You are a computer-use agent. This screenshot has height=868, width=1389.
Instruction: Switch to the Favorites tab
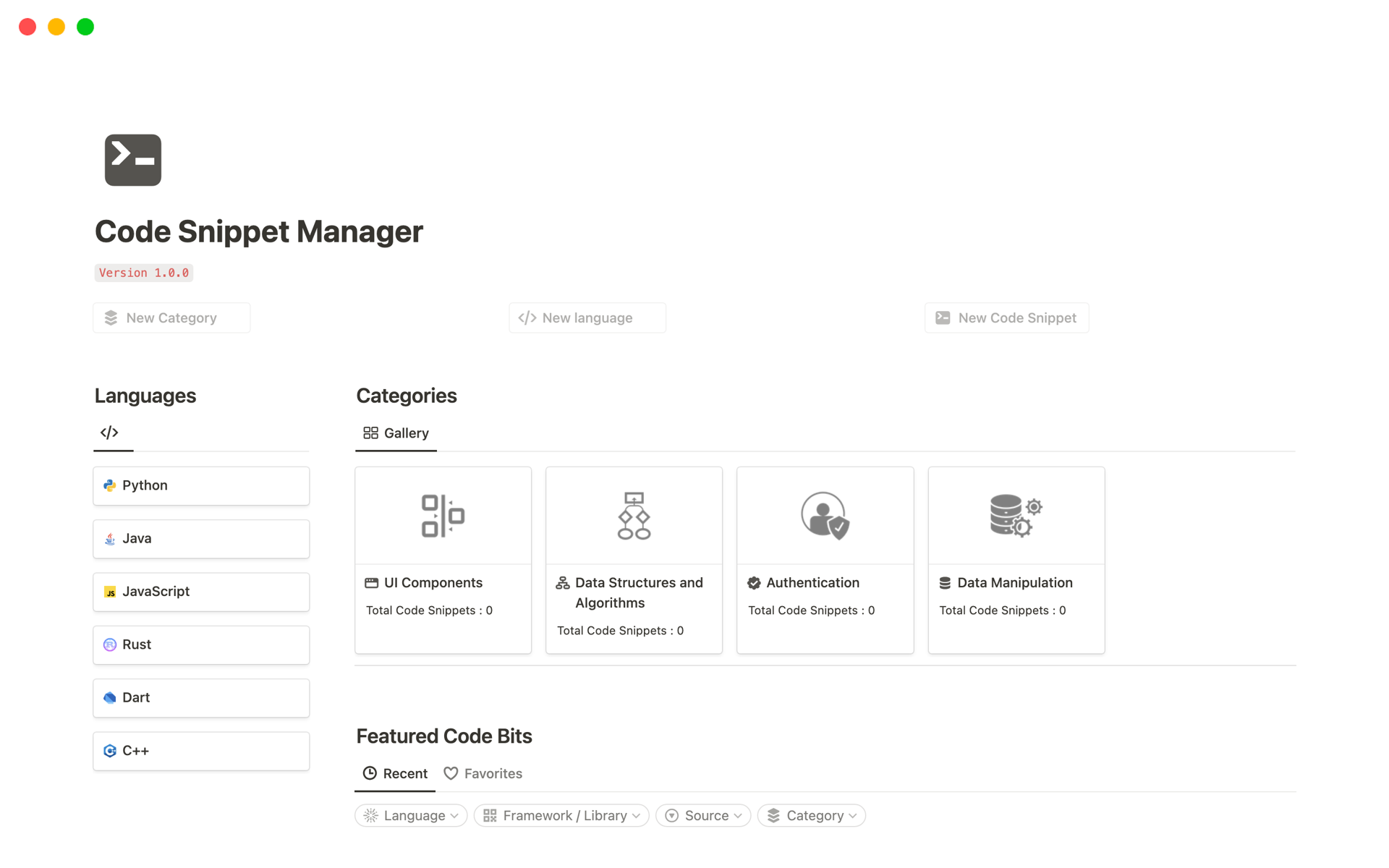point(483,772)
